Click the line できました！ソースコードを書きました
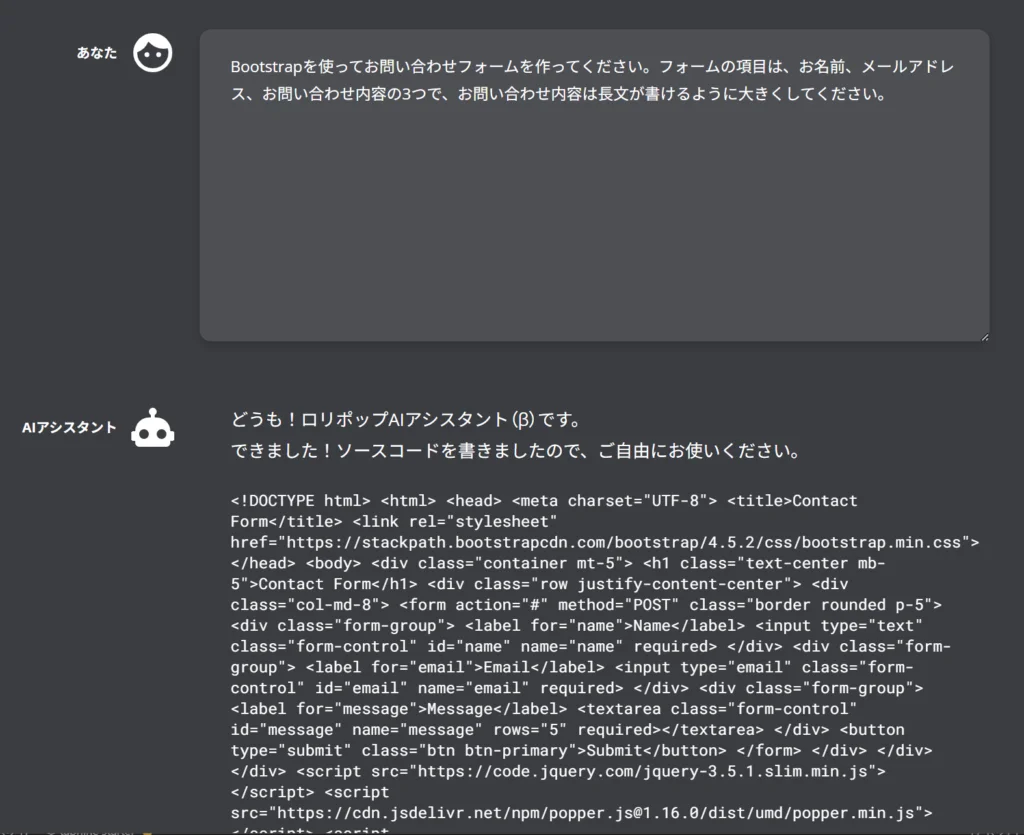The width and height of the screenshot is (1024, 835). pyautogui.click(x=515, y=450)
